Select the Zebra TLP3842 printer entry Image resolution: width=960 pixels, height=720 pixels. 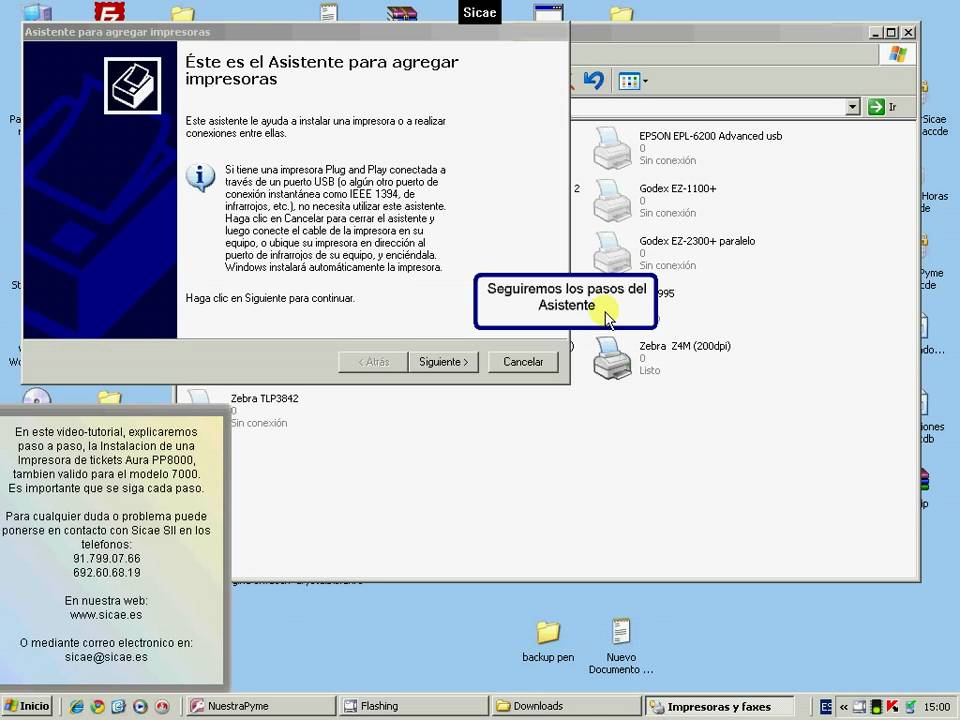[245, 409]
